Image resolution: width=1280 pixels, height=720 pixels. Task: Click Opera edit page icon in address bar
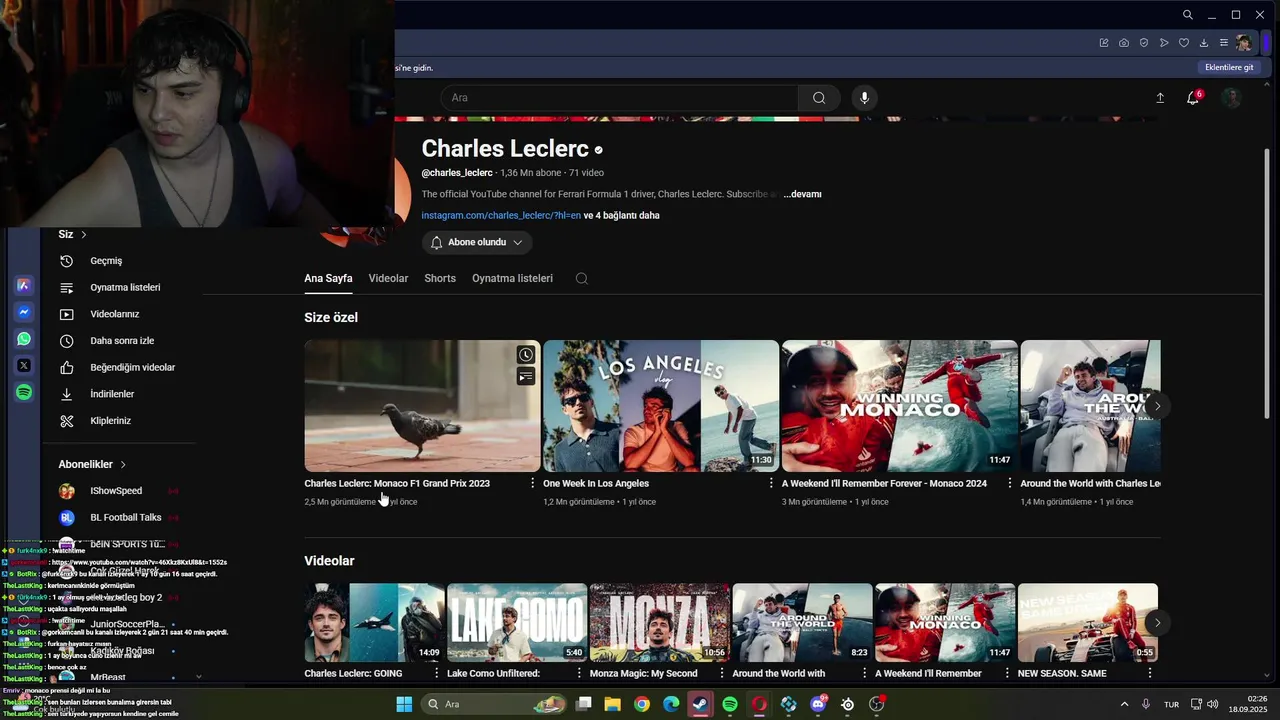pyautogui.click(x=1104, y=43)
